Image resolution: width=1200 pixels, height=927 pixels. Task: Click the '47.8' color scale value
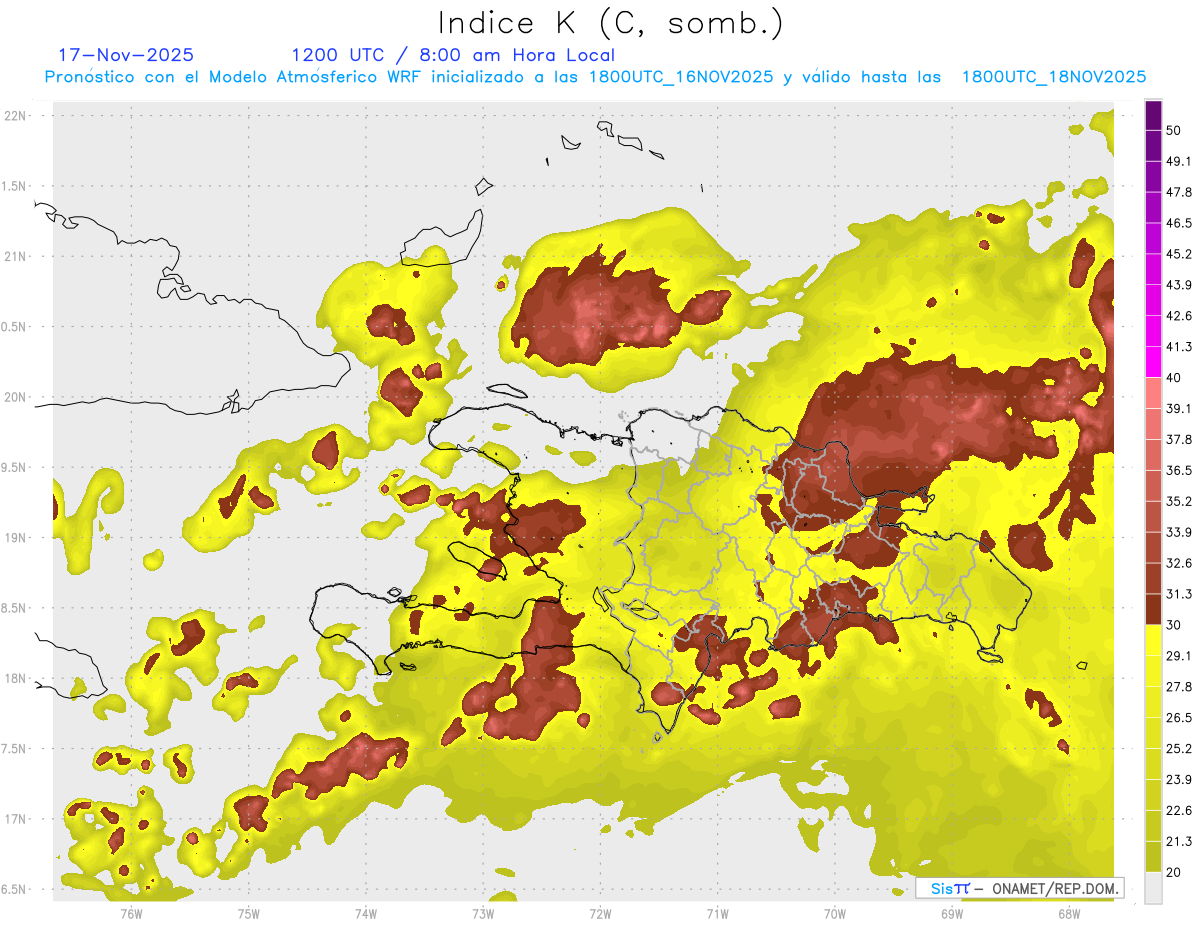point(1179,192)
